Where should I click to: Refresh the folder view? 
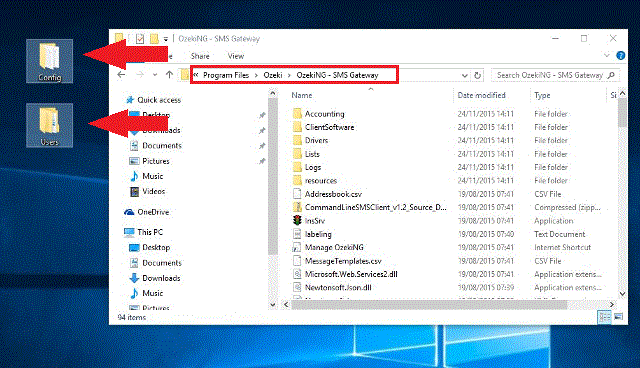[x=477, y=75]
